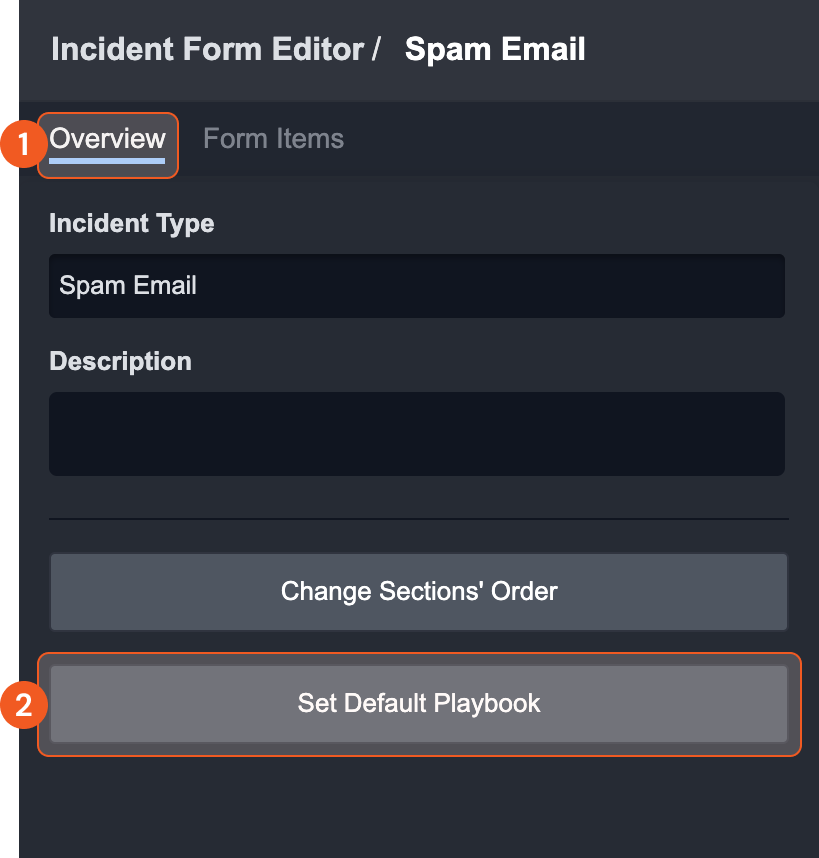Click the slash separator in the breadcrumb

[x=376, y=49]
